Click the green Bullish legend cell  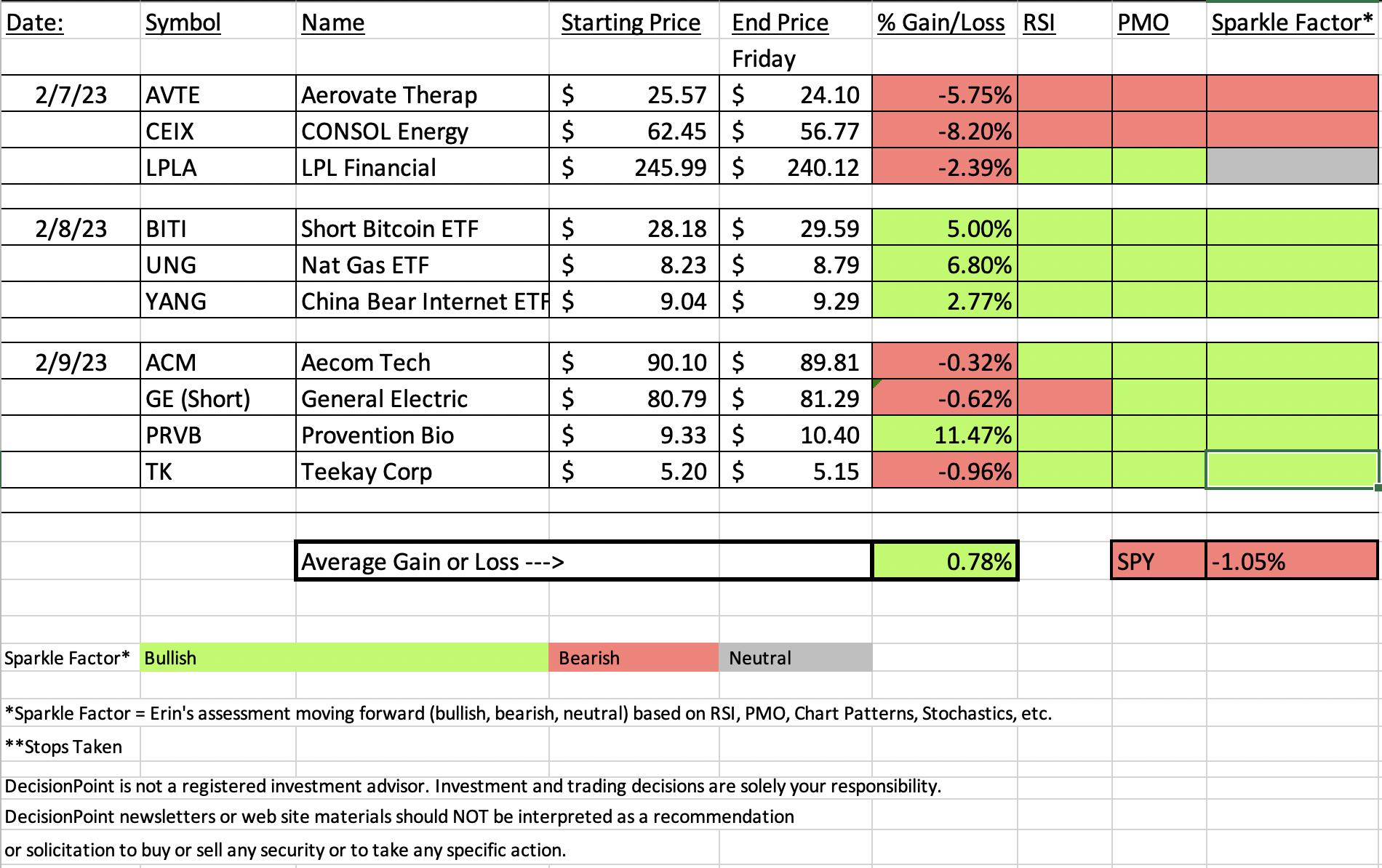(344, 657)
